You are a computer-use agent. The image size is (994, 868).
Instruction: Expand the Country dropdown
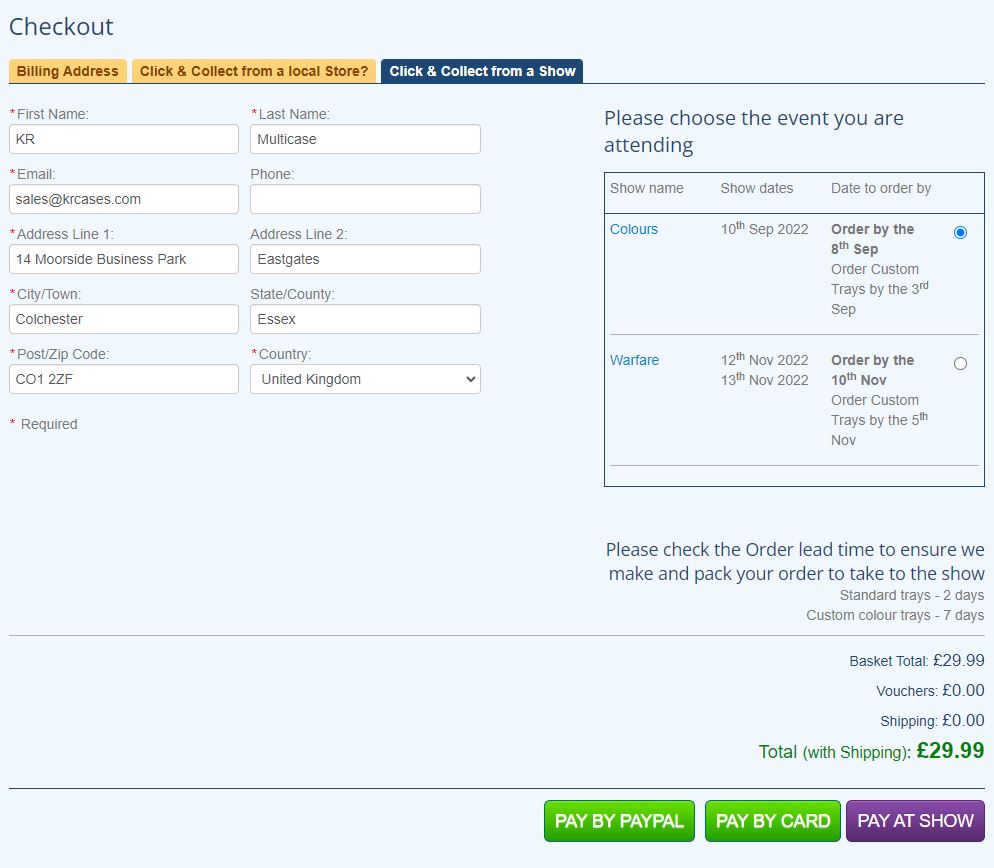tap(365, 379)
